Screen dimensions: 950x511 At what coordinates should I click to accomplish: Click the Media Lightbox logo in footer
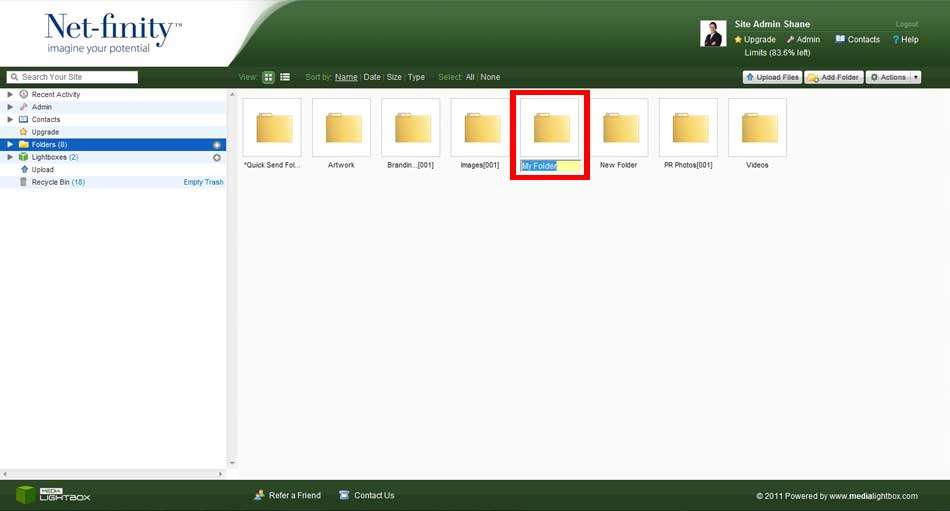click(x=52, y=494)
